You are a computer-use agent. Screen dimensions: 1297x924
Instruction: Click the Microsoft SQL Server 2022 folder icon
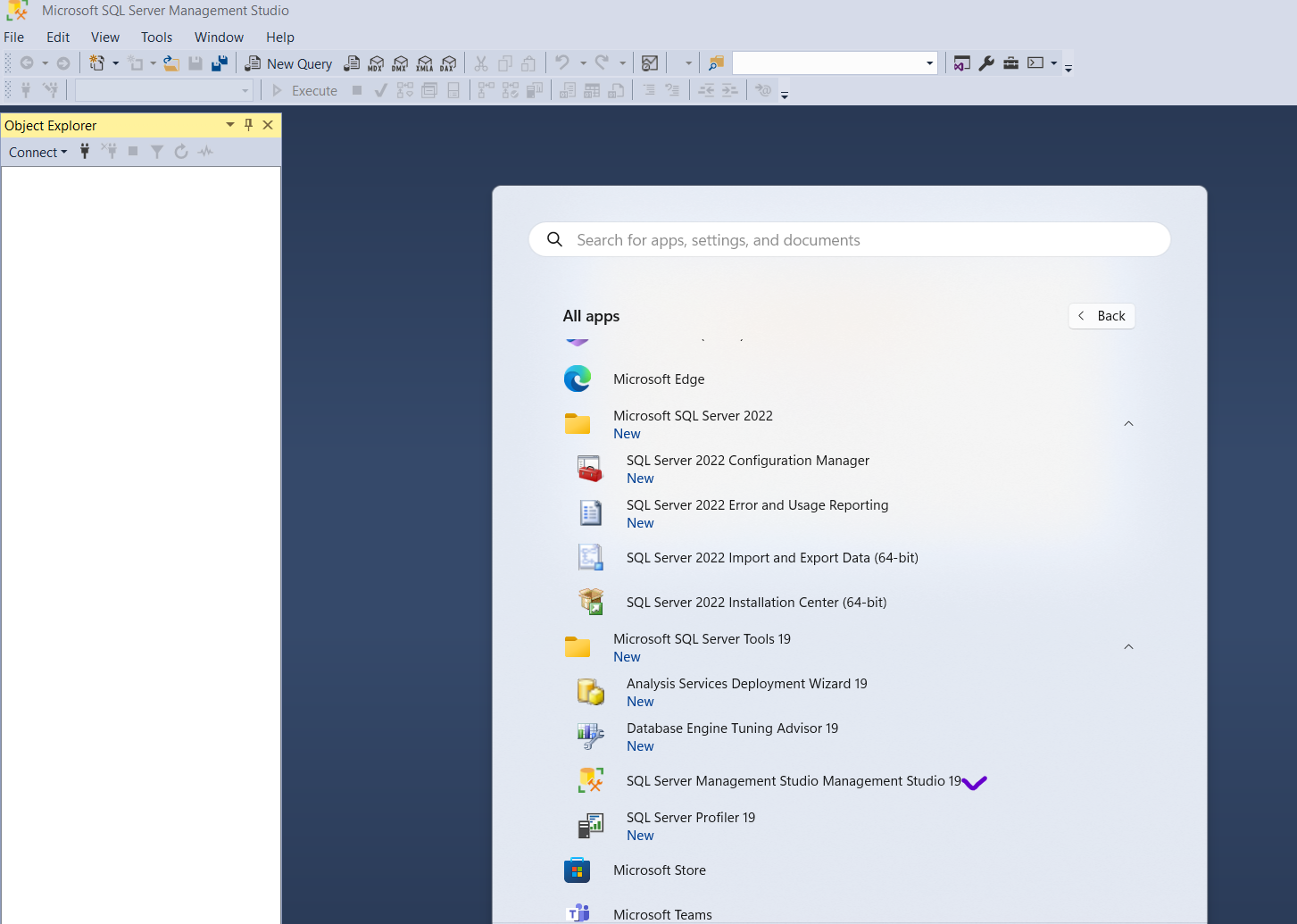[x=578, y=424]
